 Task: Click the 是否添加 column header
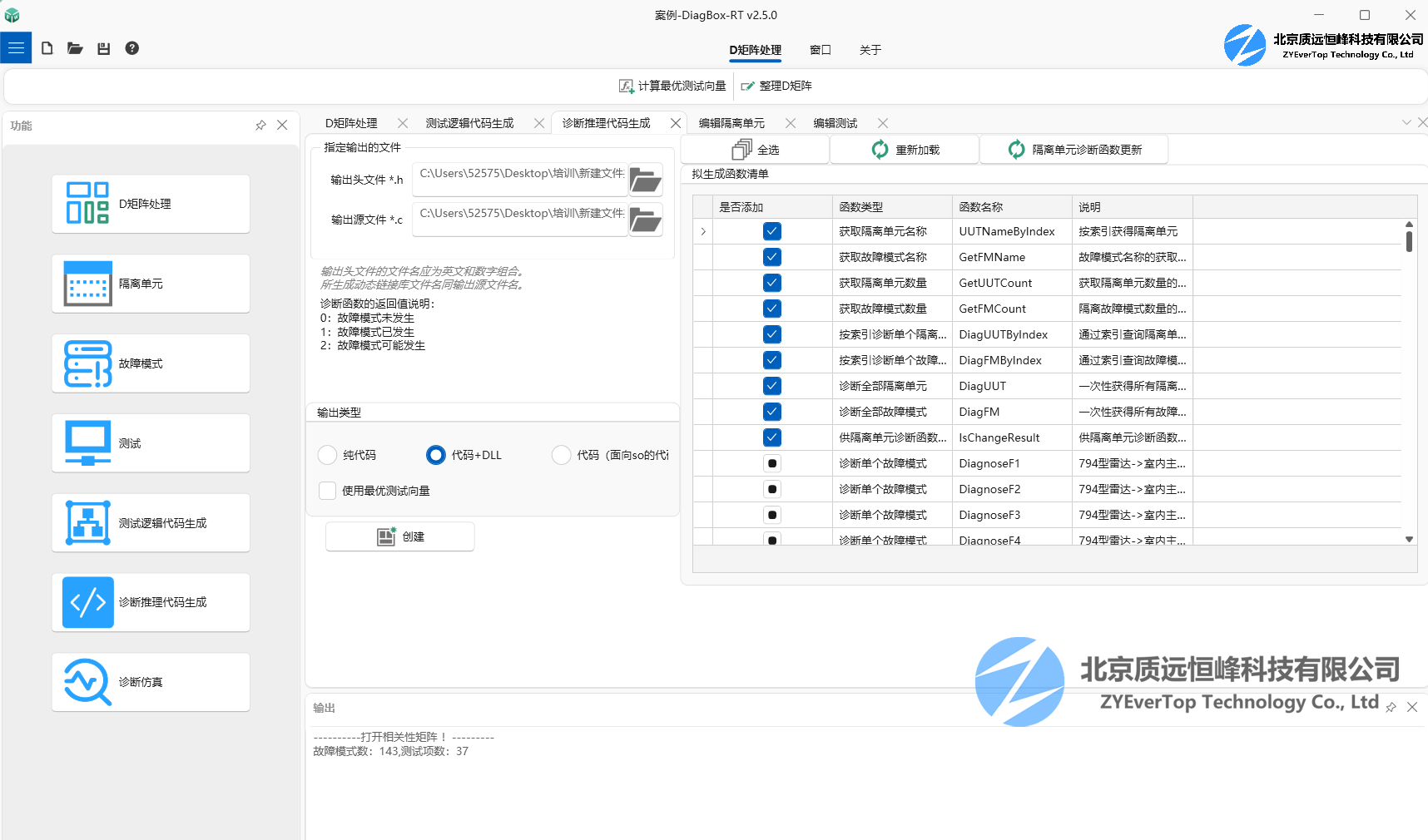773,207
